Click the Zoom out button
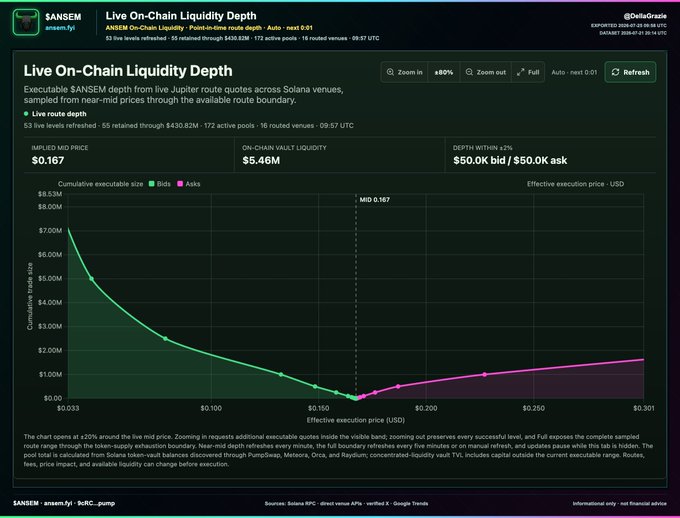 pyautogui.click(x=485, y=72)
